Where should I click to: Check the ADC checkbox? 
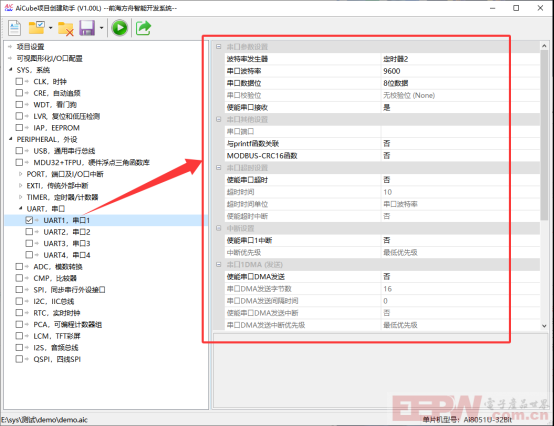(19, 266)
